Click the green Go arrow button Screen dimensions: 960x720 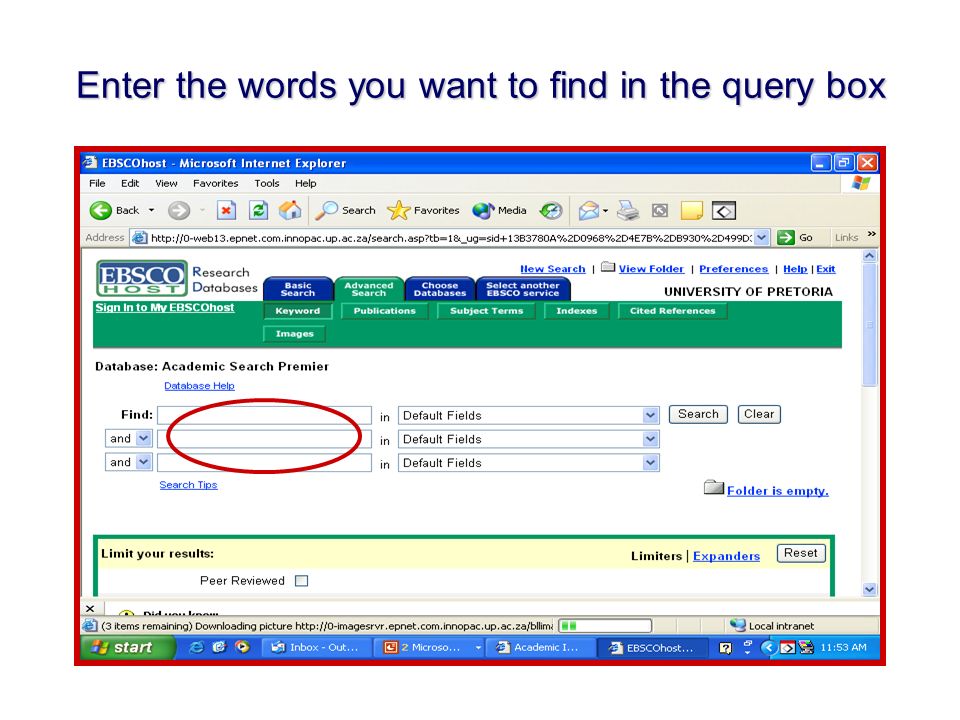tap(786, 238)
